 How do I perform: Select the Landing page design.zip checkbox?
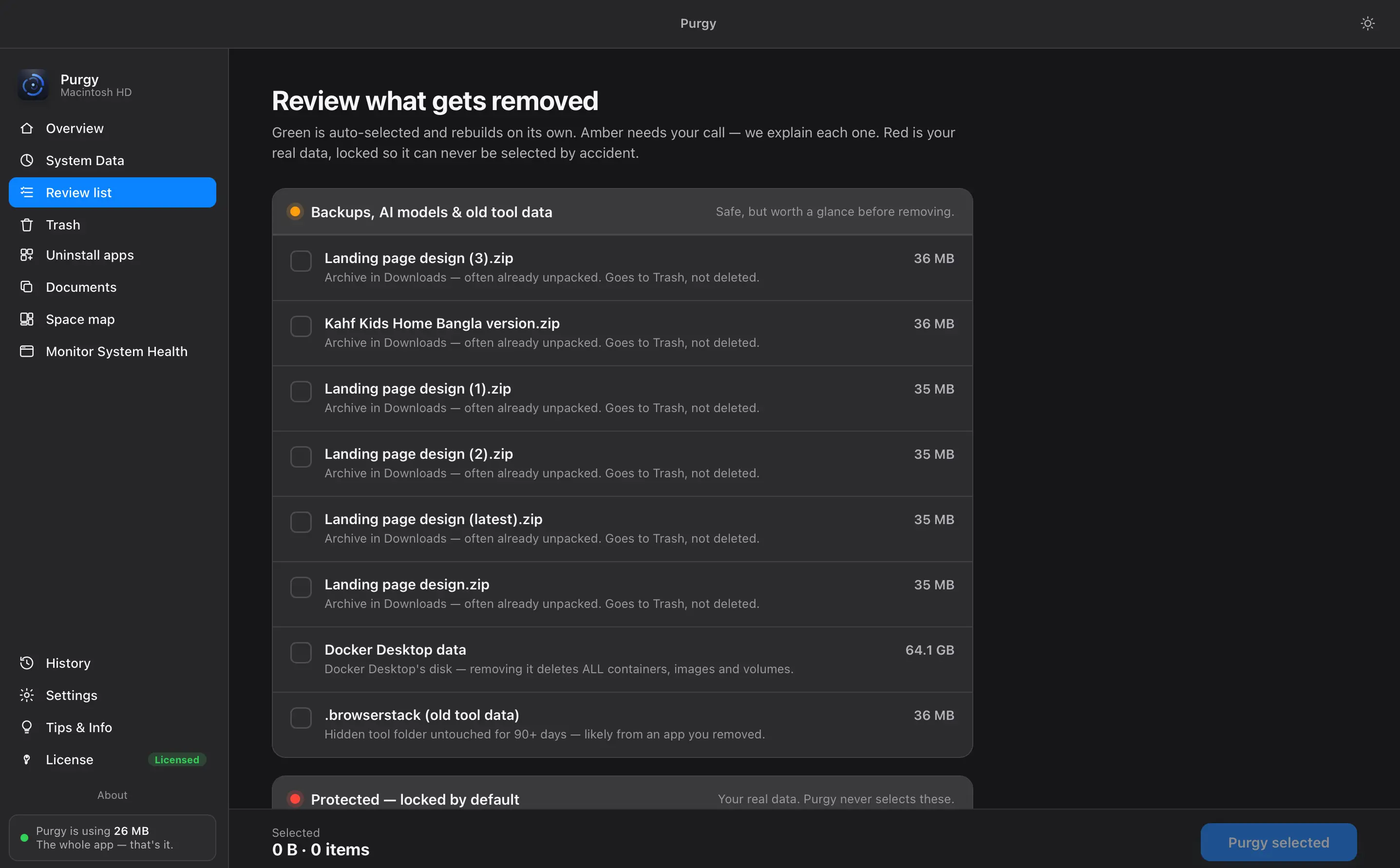click(x=301, y=587)
